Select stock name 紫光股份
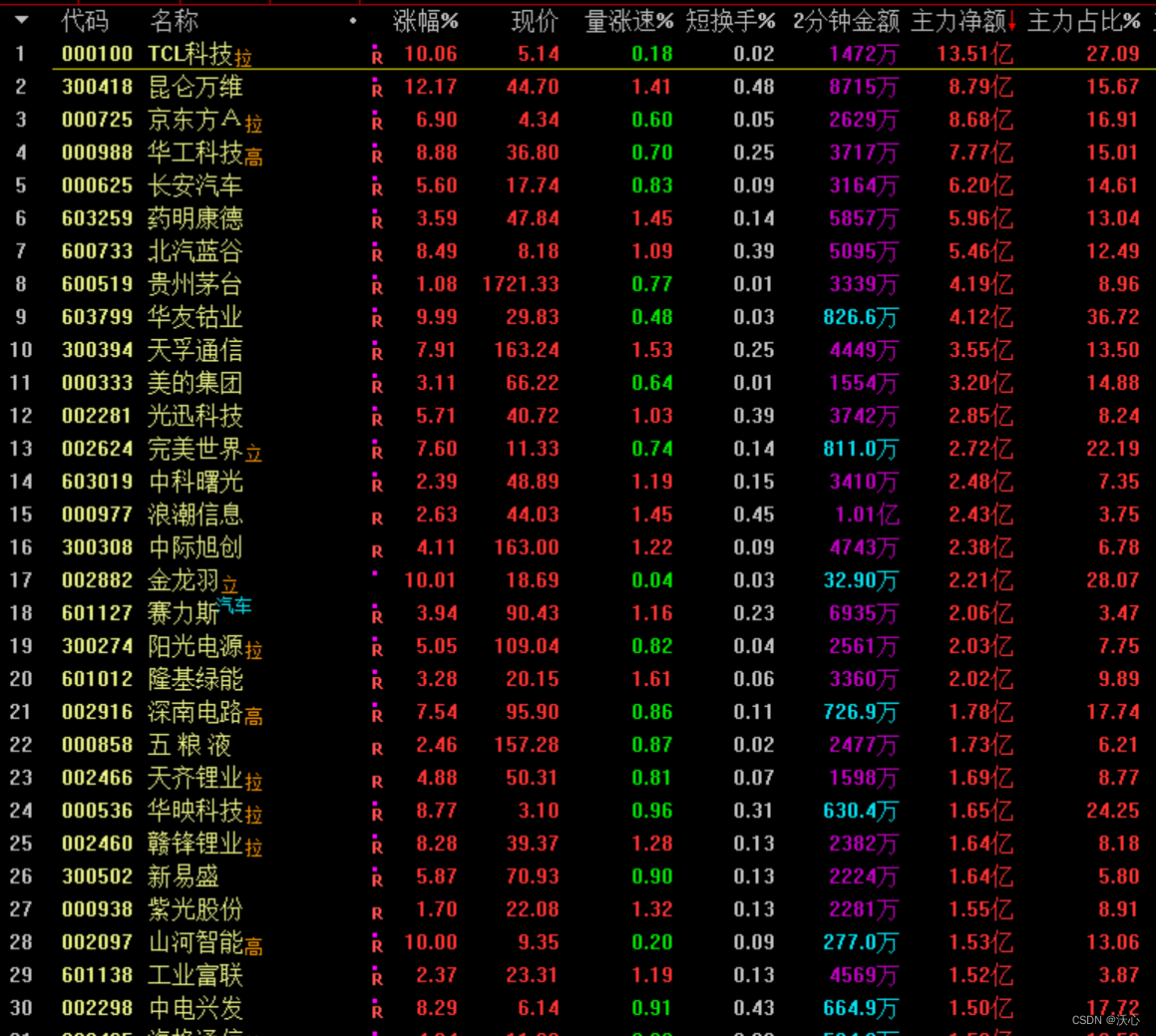 click(x=195, y=909)
